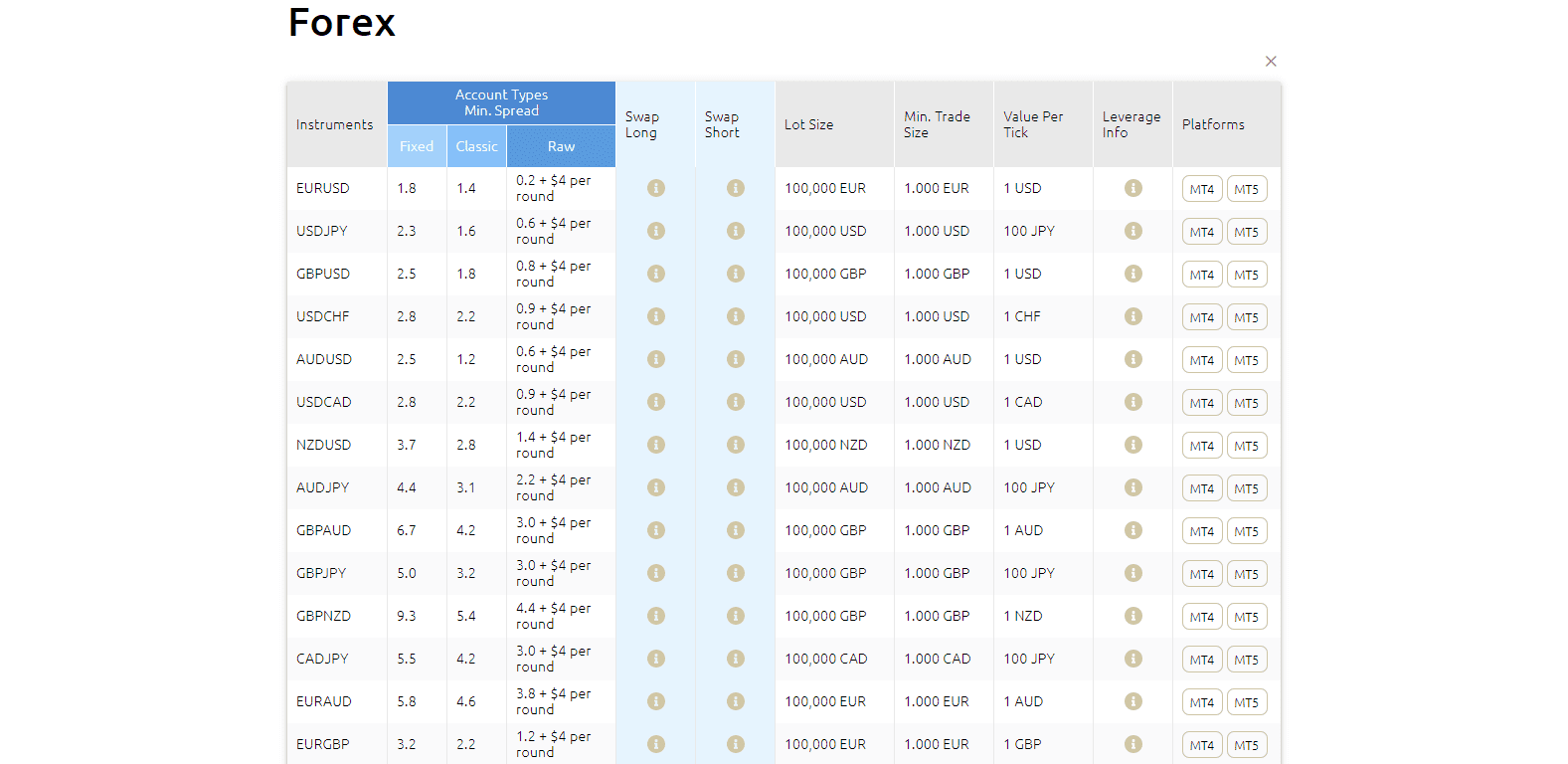Switch to the Classic account type tab
The image size is (1568, 764).
click(476, 146)
